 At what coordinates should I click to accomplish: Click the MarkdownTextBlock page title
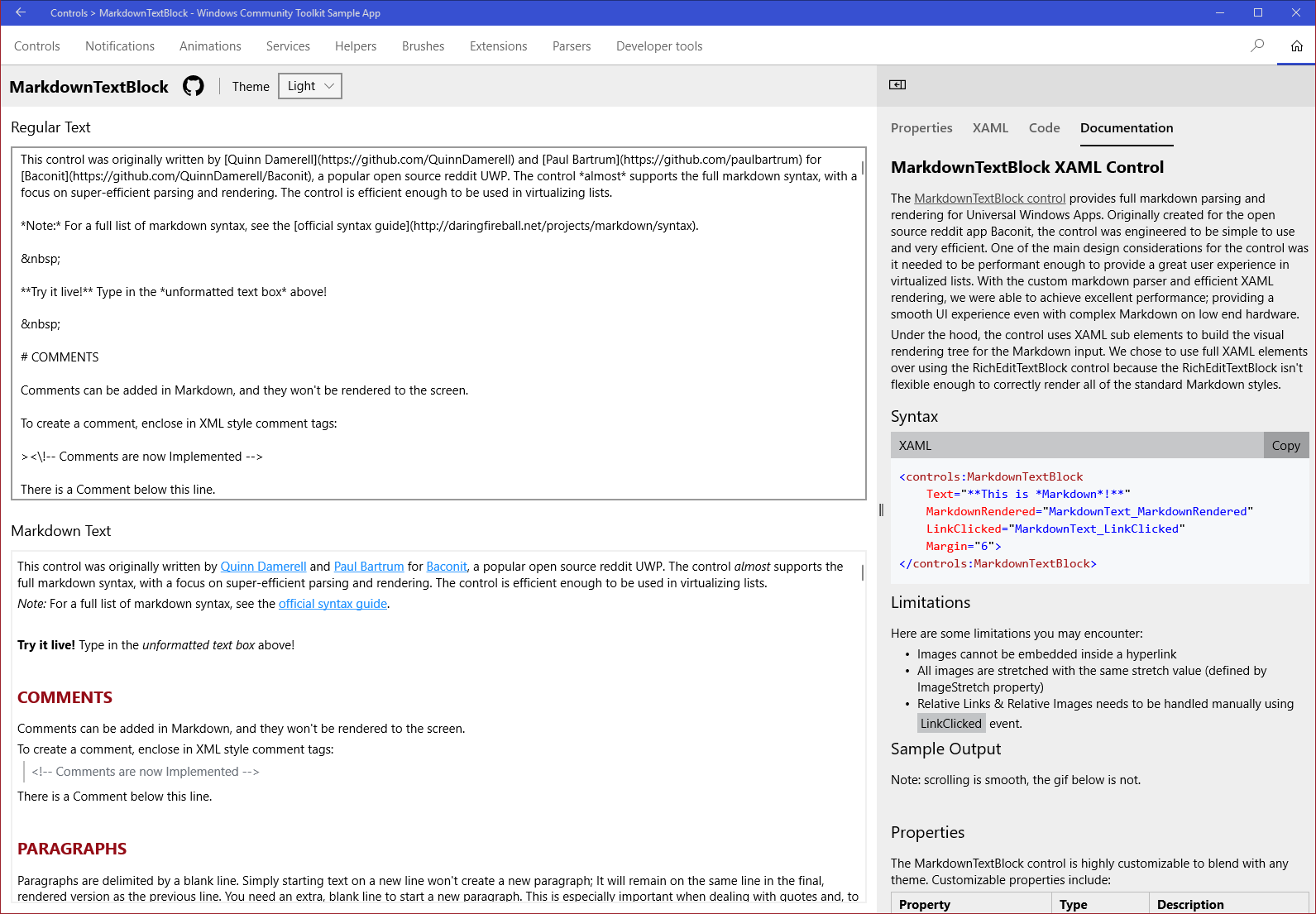[89, 87]
